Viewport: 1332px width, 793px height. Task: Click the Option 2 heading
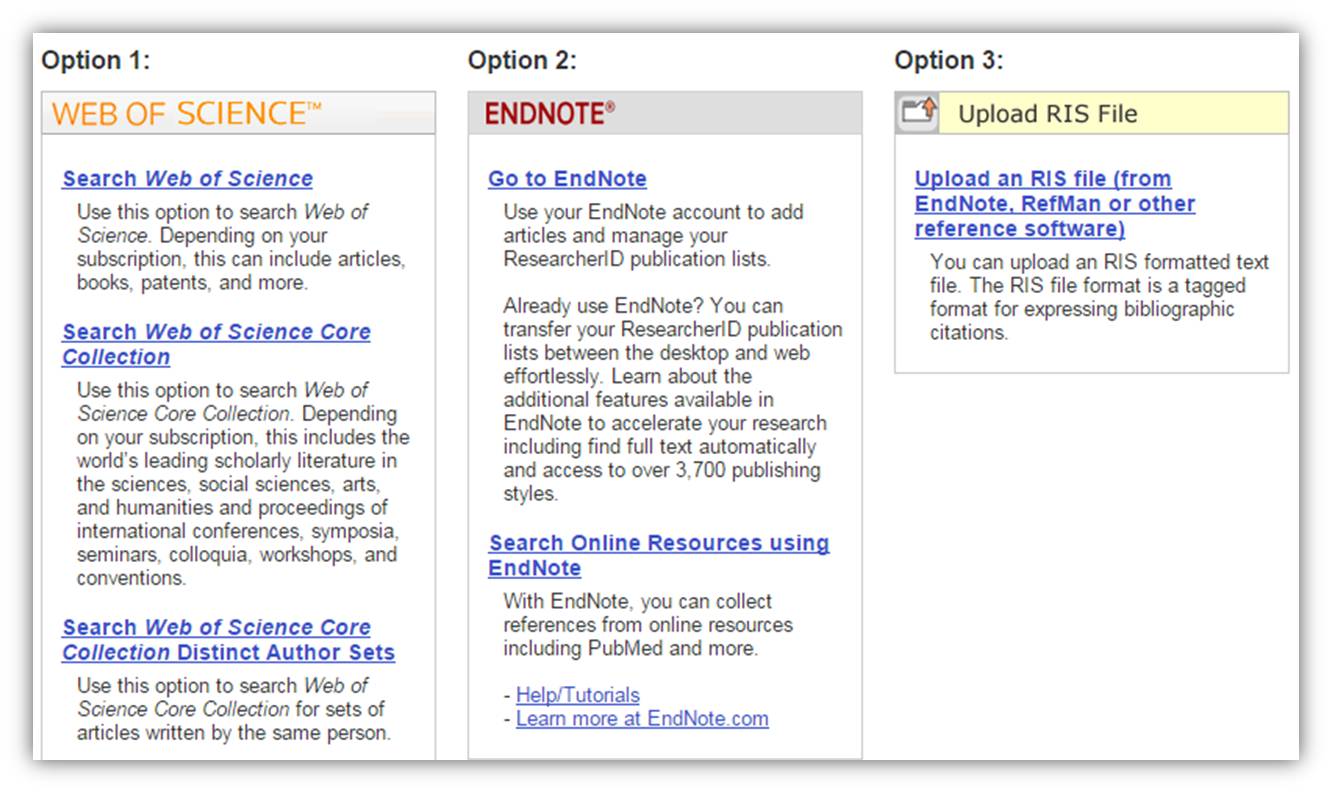pos(522,61)
